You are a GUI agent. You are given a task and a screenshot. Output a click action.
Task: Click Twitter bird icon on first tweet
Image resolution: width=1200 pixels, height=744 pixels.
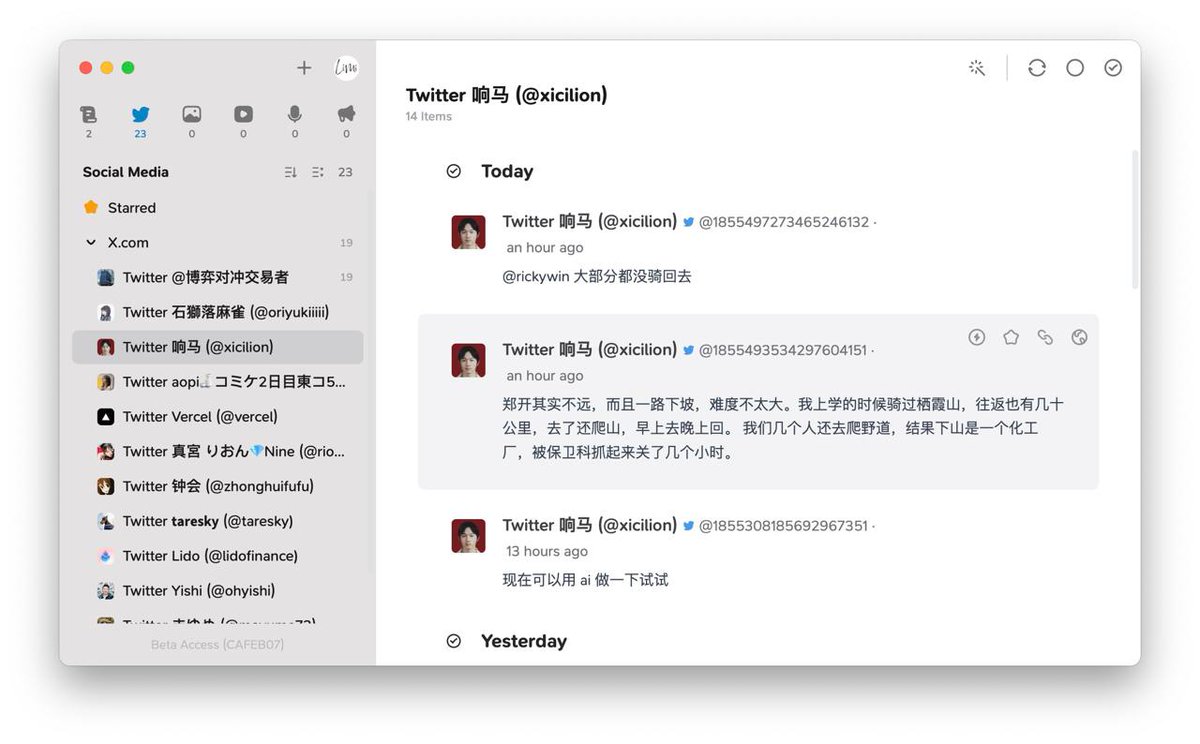pos(689,222)
